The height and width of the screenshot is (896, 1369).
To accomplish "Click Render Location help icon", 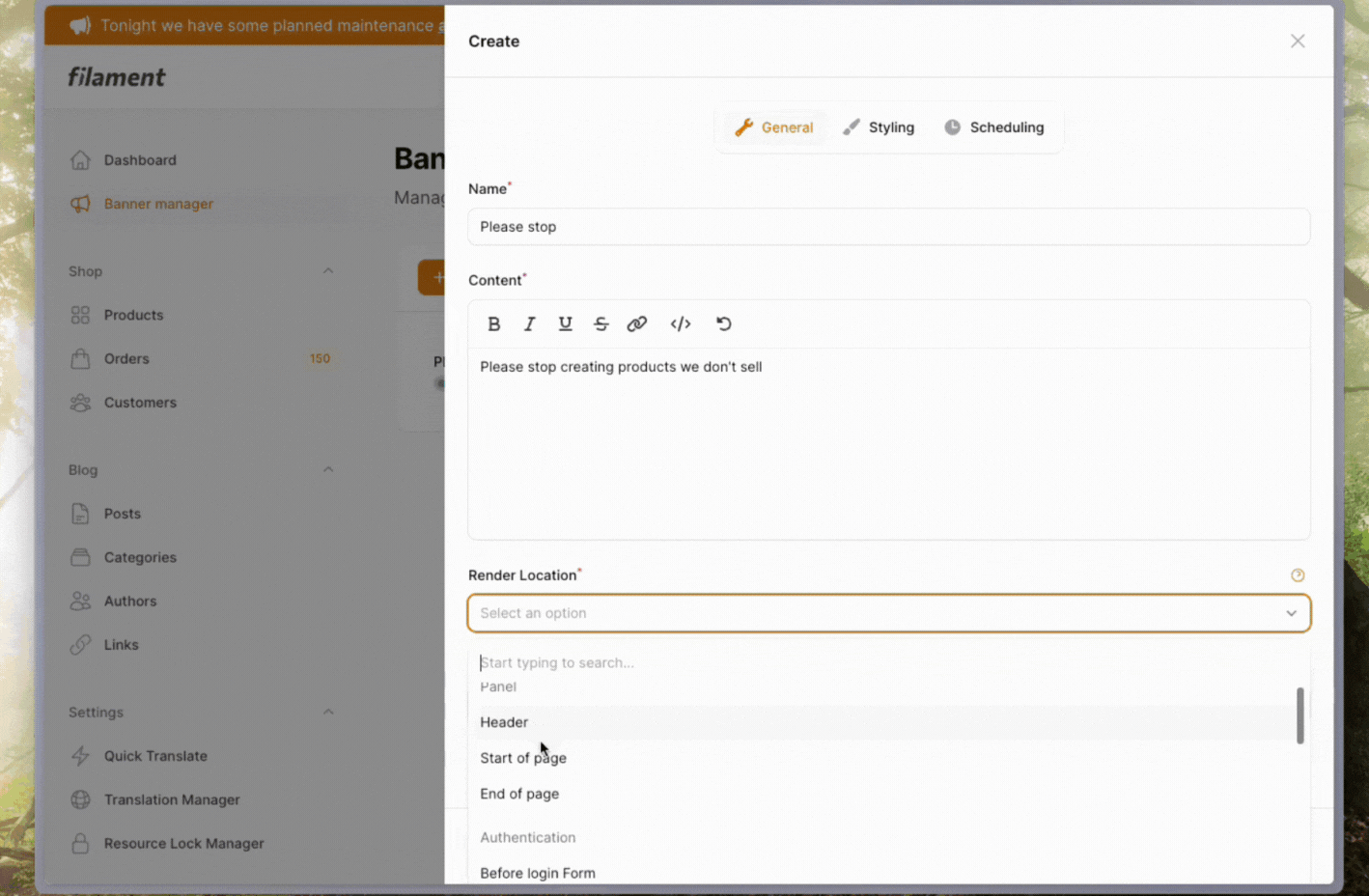I will pos(1298,575).
